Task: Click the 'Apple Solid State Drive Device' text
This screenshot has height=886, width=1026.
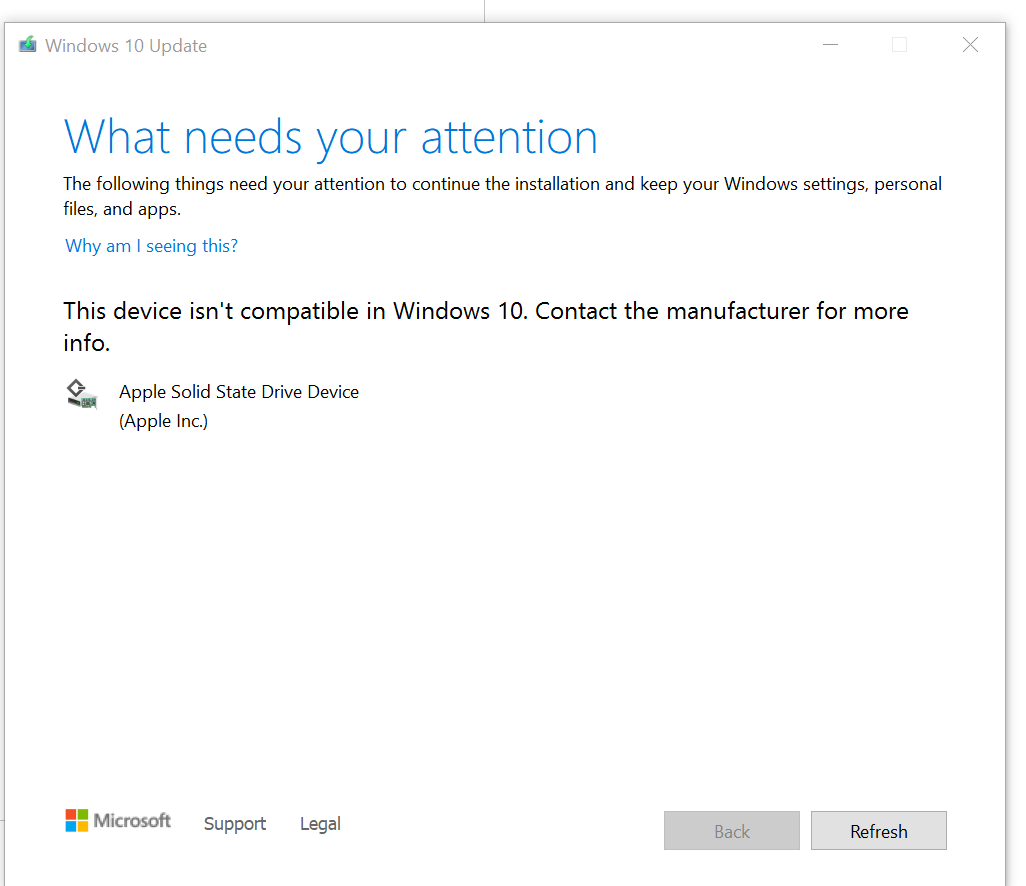Action: point(239,392)
